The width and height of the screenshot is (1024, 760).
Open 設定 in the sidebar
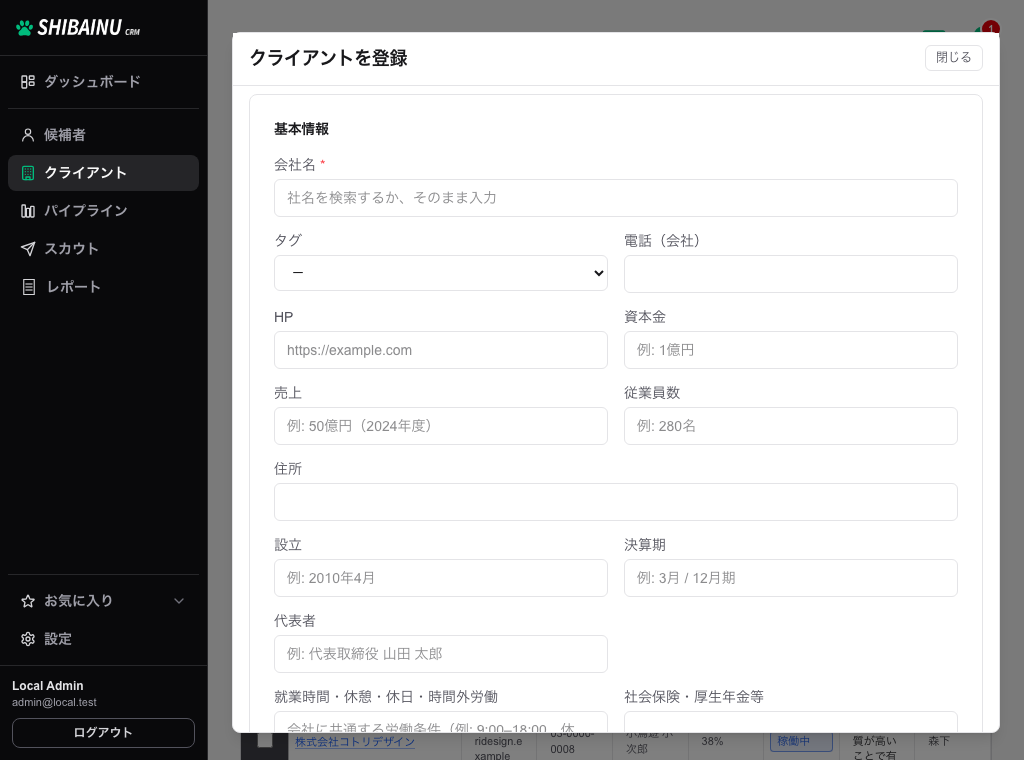[103, 639]
